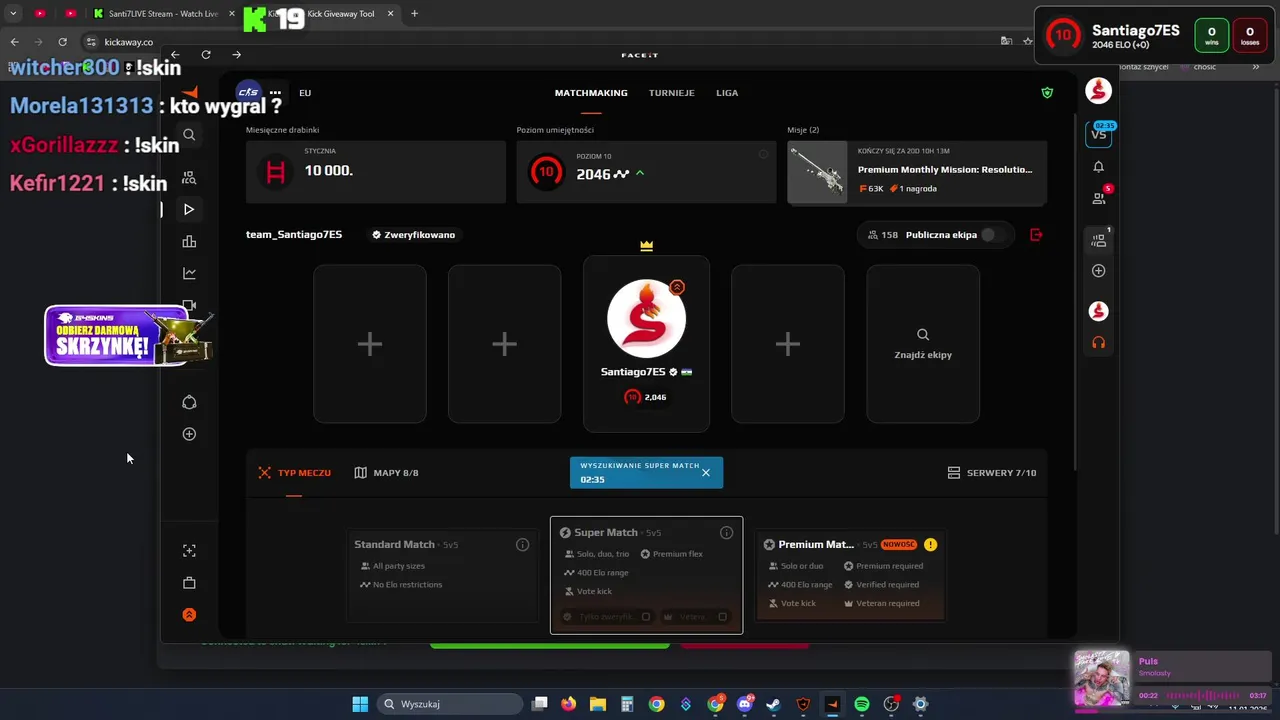The width and height of the screenshot is (1280, 720).
Task: Open the Poziom 10 2046 Elo card
Action: tap(646, 172)
